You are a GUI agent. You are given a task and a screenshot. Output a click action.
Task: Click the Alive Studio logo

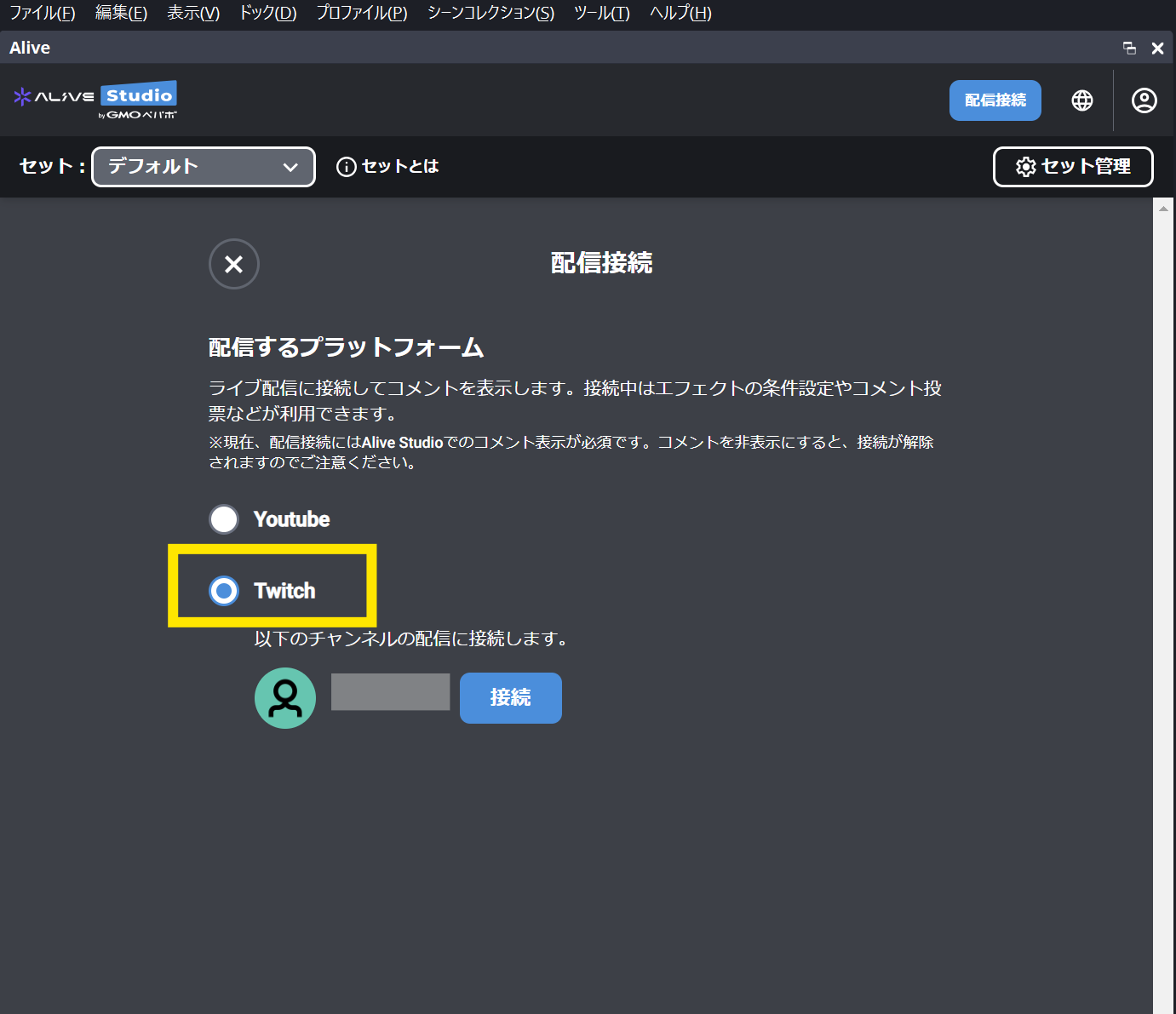click(95, 100)
